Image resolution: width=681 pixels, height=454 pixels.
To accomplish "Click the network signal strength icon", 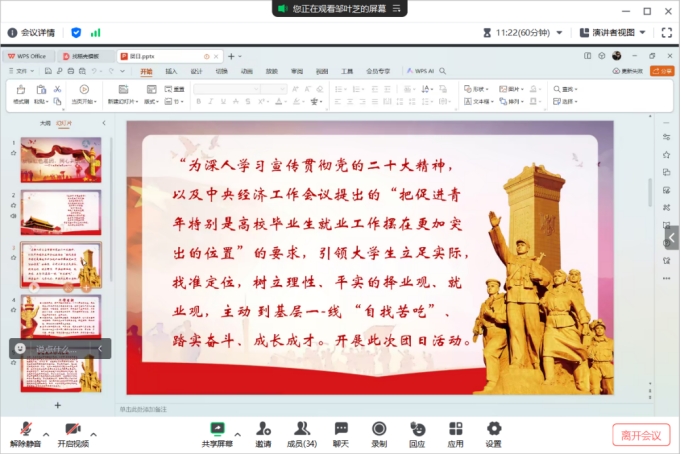I will pos(96,32).
